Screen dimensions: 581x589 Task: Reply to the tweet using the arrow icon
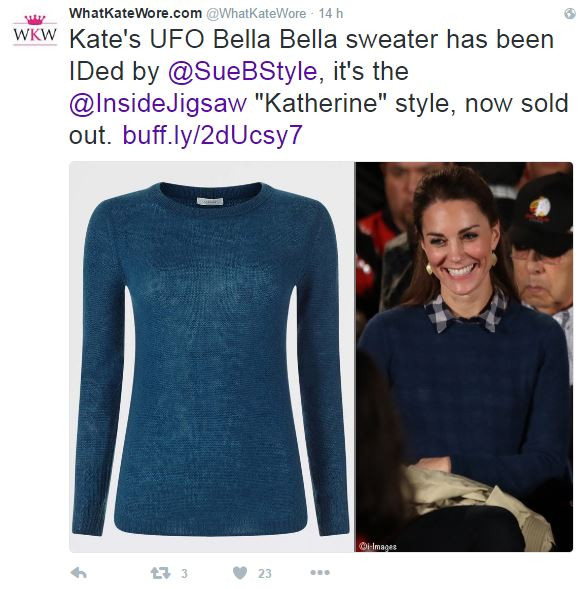(78, 572)
